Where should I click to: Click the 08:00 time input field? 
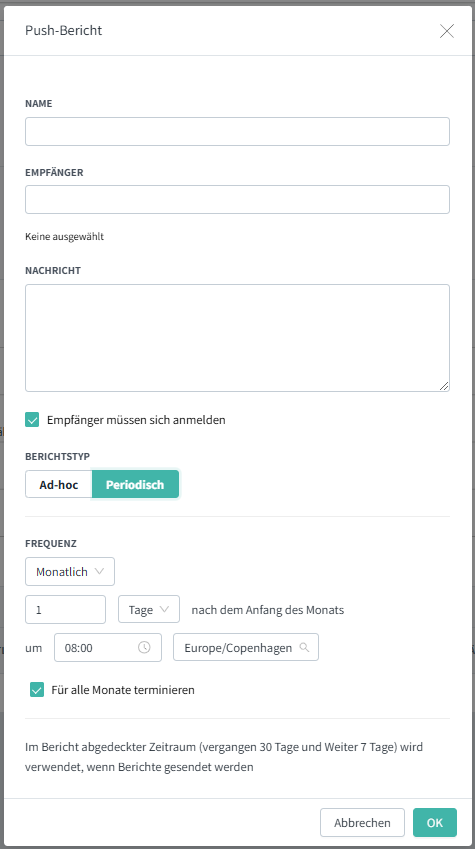108,647
